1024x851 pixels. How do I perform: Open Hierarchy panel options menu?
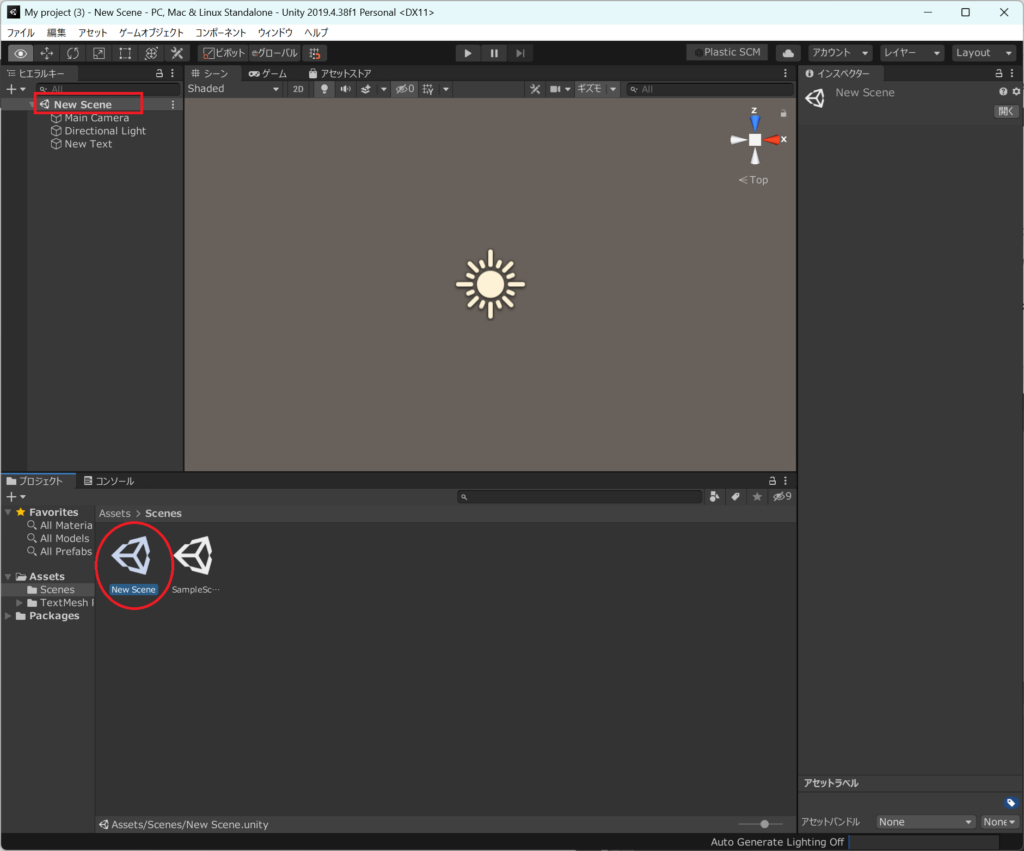point(172,74)
